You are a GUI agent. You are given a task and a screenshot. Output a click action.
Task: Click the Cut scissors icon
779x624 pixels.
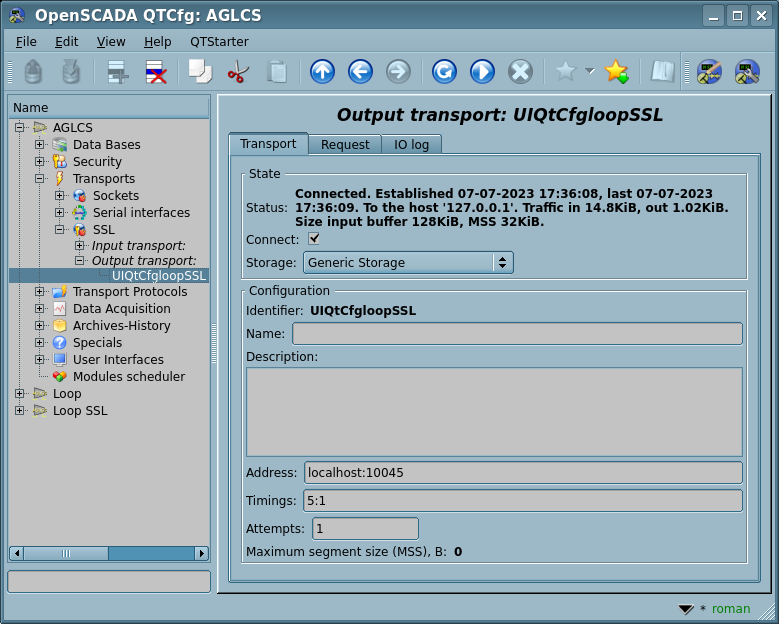tap(238, 72)
